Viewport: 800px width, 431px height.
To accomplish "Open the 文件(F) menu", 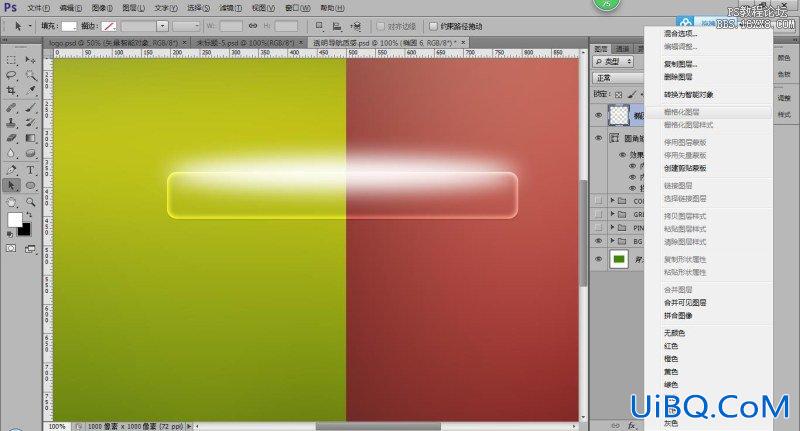I will click(x=38, y=8).
